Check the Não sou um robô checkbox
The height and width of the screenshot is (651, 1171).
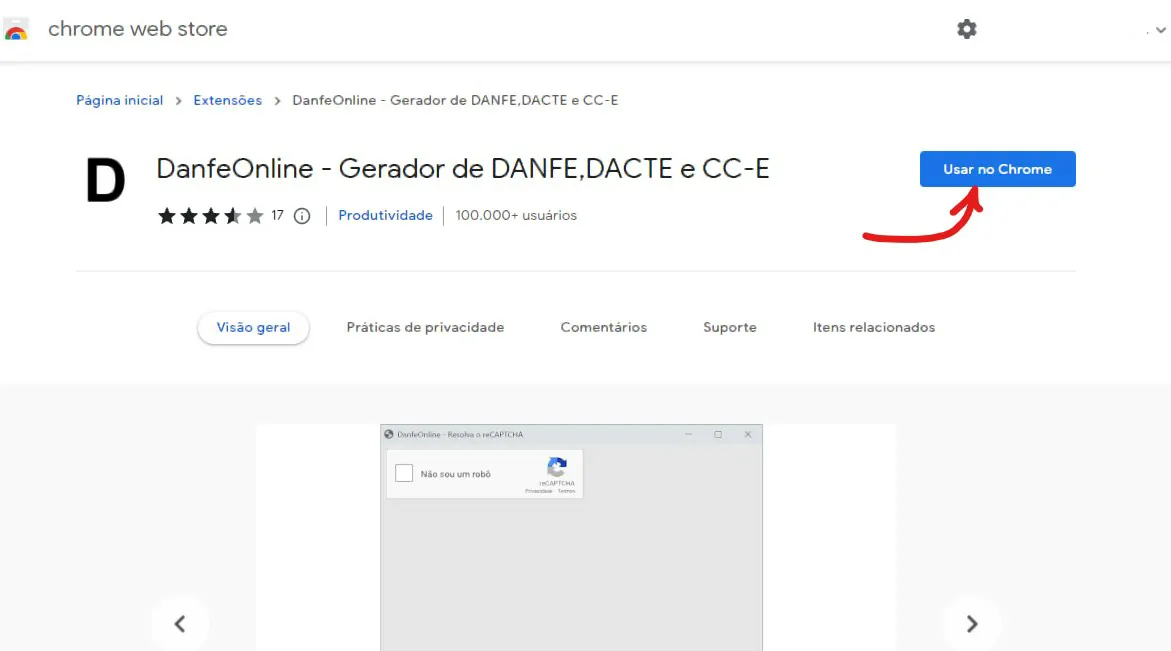tap(404, 473)
